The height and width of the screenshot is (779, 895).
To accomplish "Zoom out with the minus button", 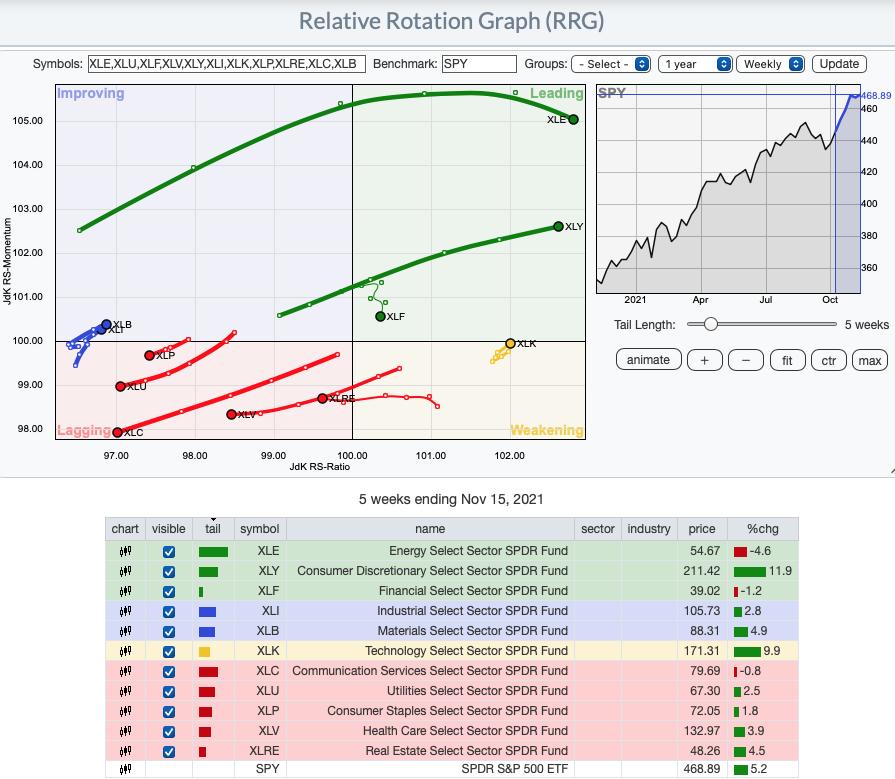I will pyautogui.click(x=745, y=360).
